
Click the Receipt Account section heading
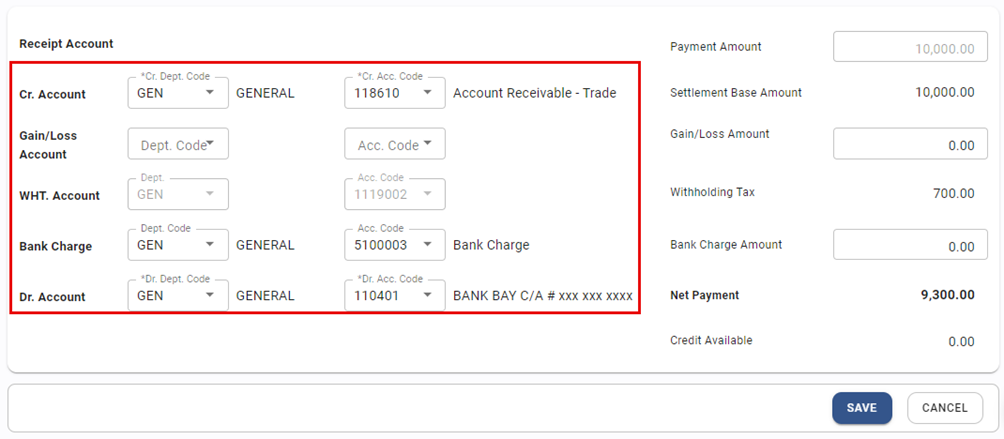(66, 44)
